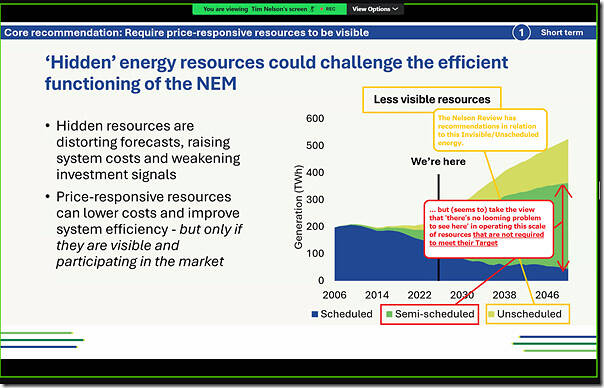This screenshot has height=388, width=604.
Task: Click the 'Scheduled' legend label
Action: (346, 314)
